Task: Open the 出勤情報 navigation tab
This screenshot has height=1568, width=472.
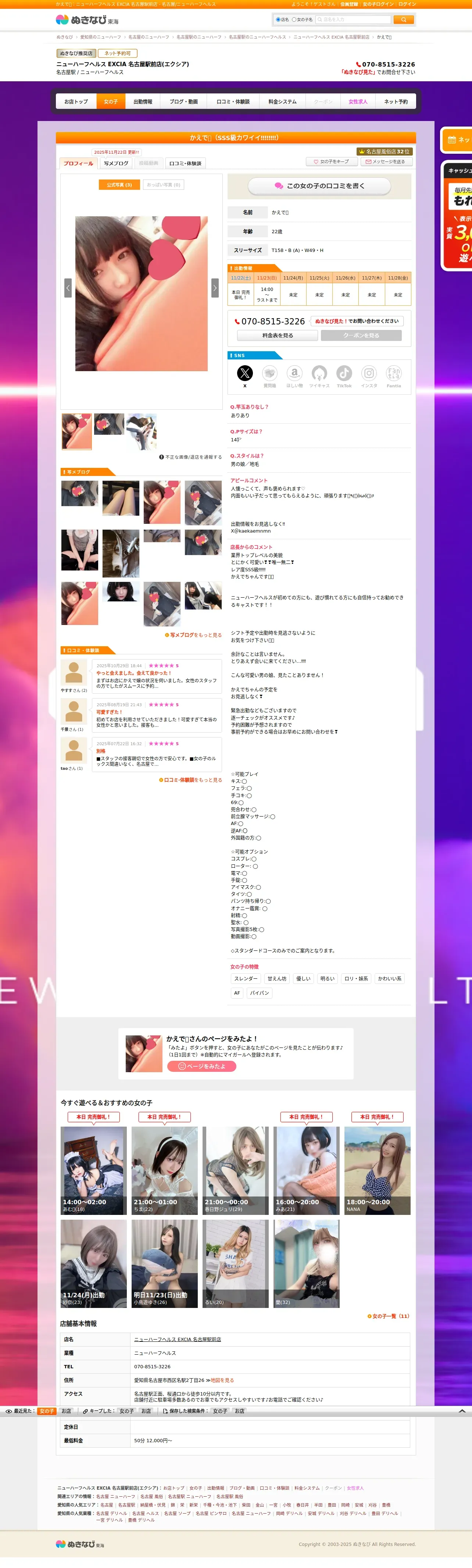Action: point(143,102)
